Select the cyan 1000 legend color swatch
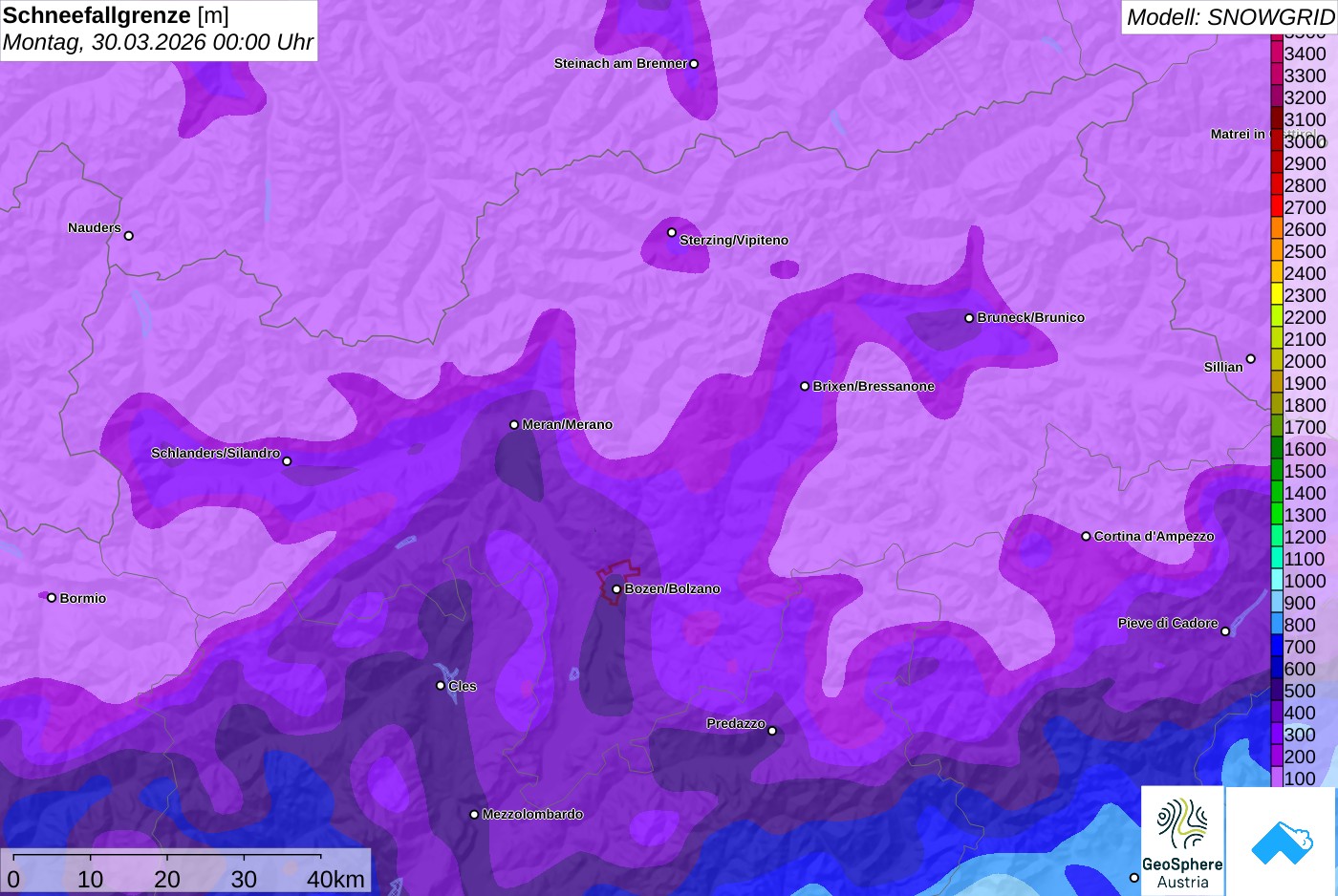The width and height of the screenshot is (1338, 896). [1277, 581]
